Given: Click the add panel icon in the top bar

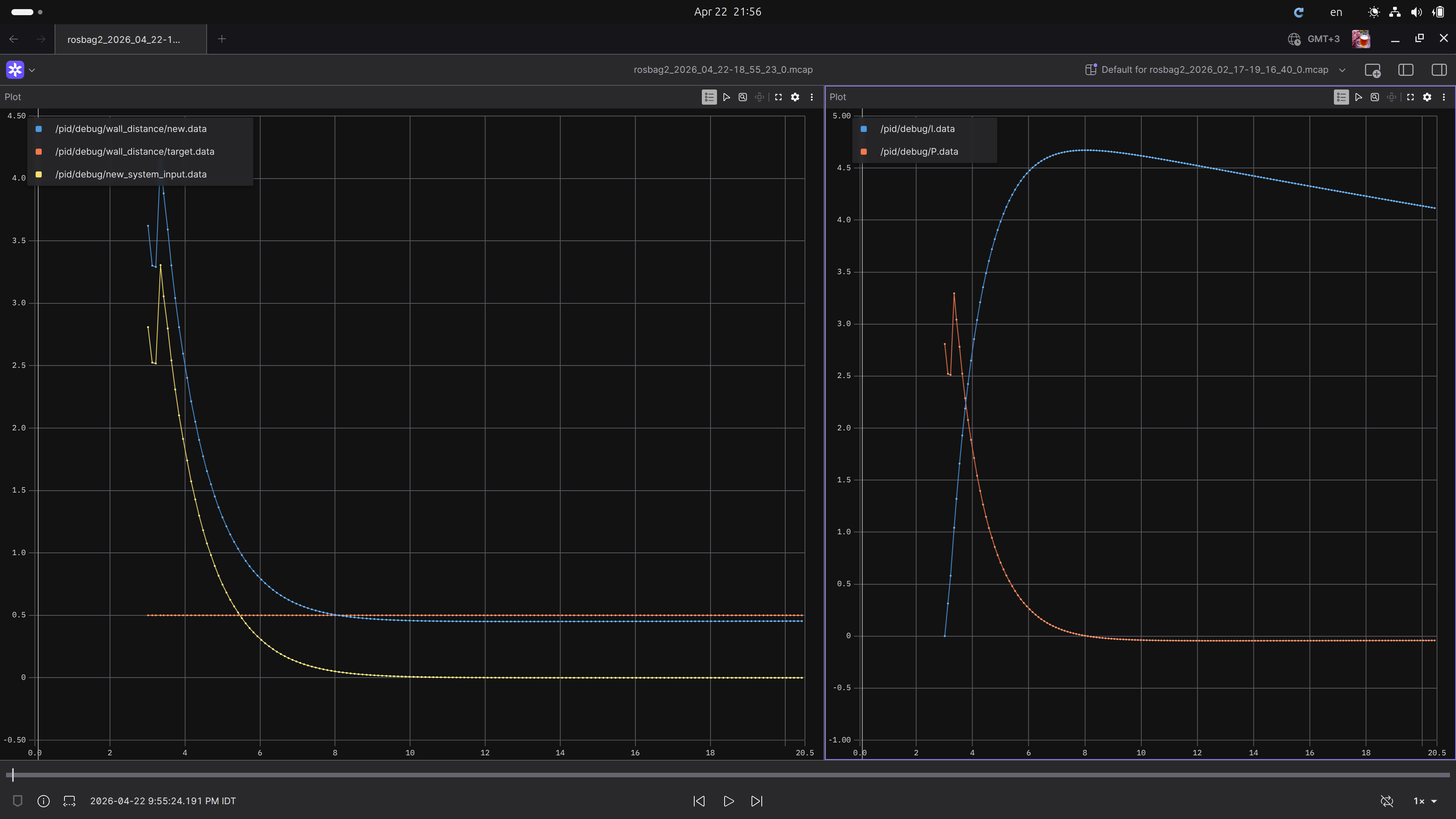Looking at the screenshot, I should coord(1373,69).
